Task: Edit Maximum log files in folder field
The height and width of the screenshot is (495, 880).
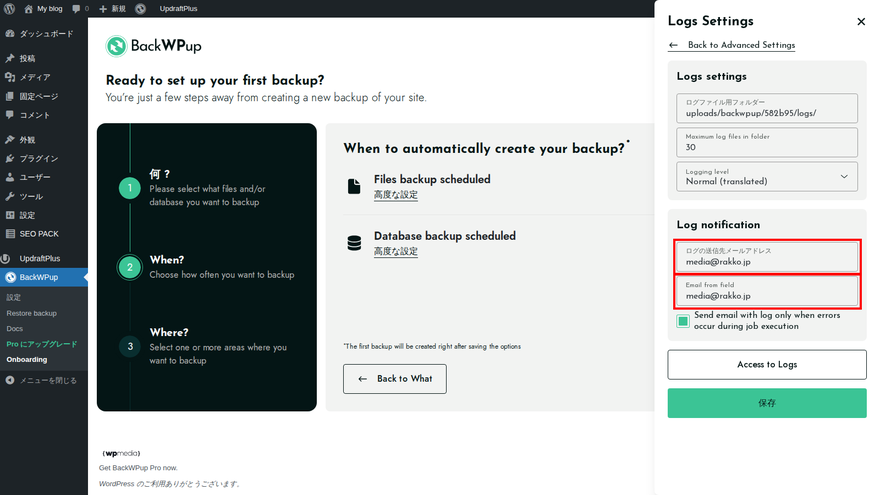Action: (767, 143)
